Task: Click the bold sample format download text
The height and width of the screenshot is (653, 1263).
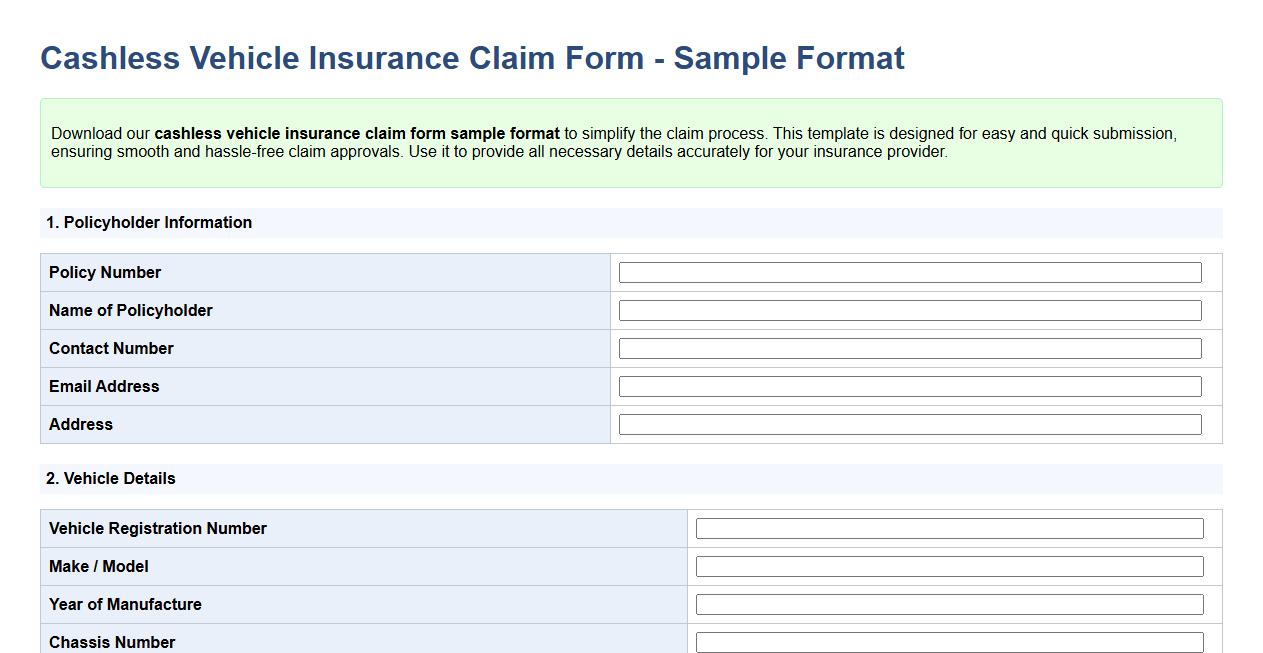Action: pyautogui.click(x=356, y=133)
